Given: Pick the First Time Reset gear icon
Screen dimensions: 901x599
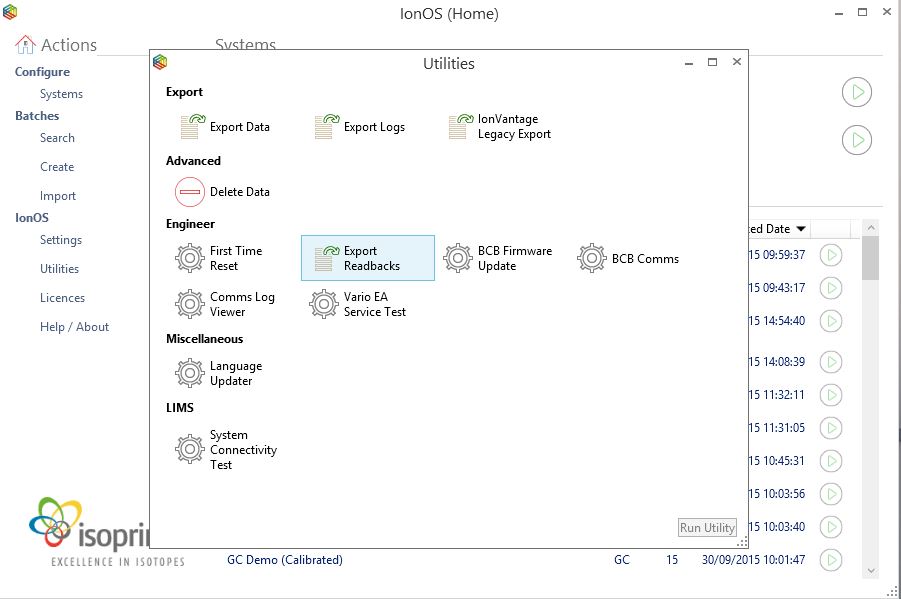Looking at the screenshot, I should (x=190, y=259).
